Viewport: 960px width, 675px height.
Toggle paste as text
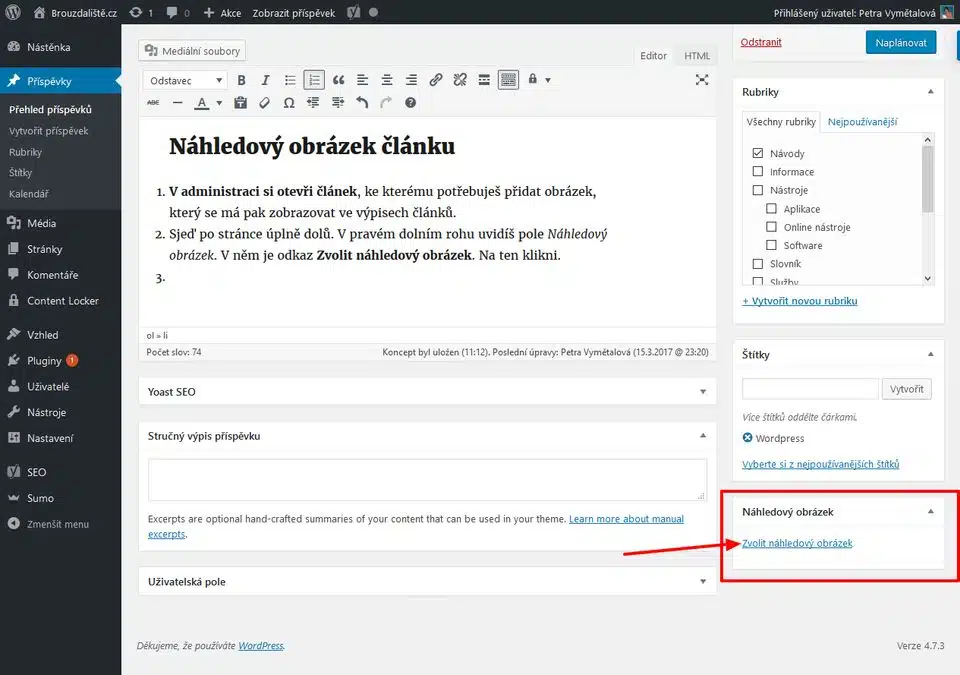241,103
